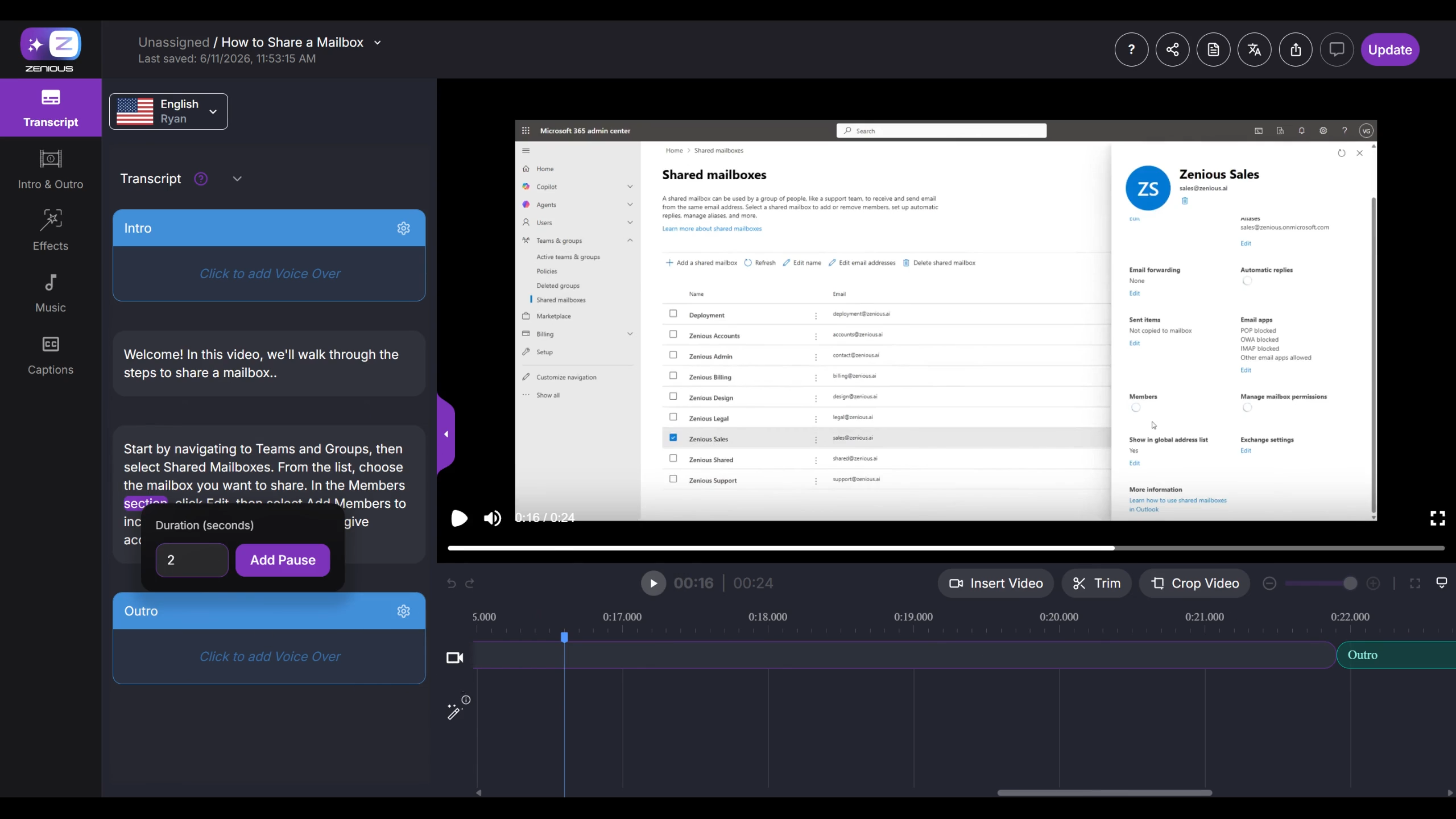Check the Deployment mailbox checkbox
1456x819 pixels.
coord(673,313)
